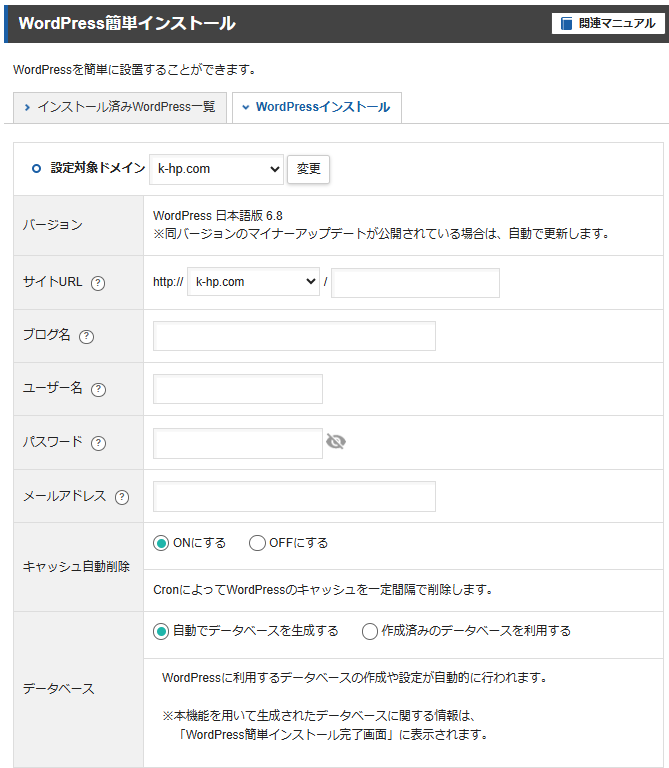Open the 設定対象ドメイン domain dropdown
The image size is (669, 768).
click(x=216, y=169)
